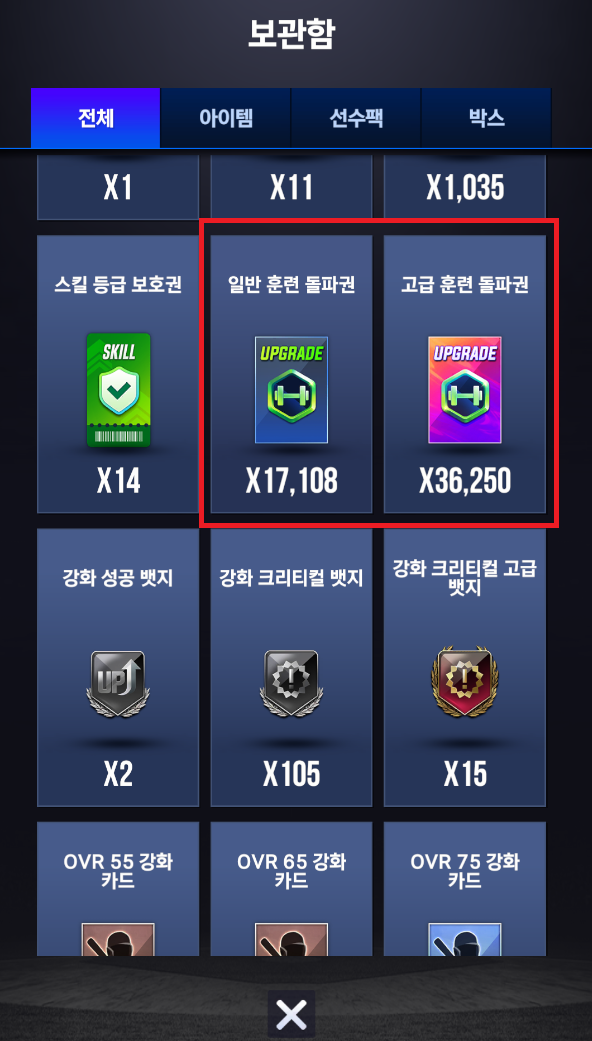
Task: Select the partially visible card showing X1
Action: (x=118, y=187)
